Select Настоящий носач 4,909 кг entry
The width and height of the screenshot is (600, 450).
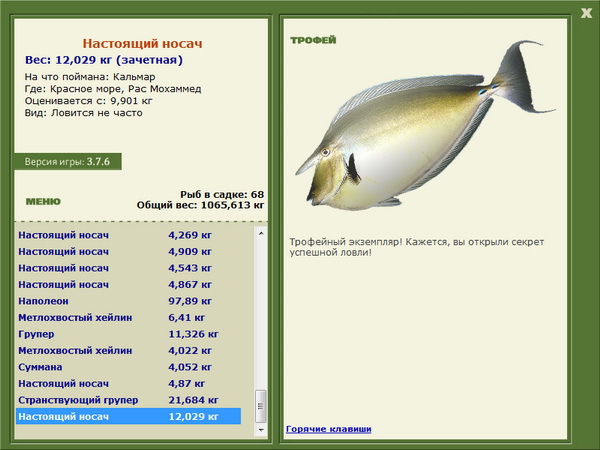point(129,251)
